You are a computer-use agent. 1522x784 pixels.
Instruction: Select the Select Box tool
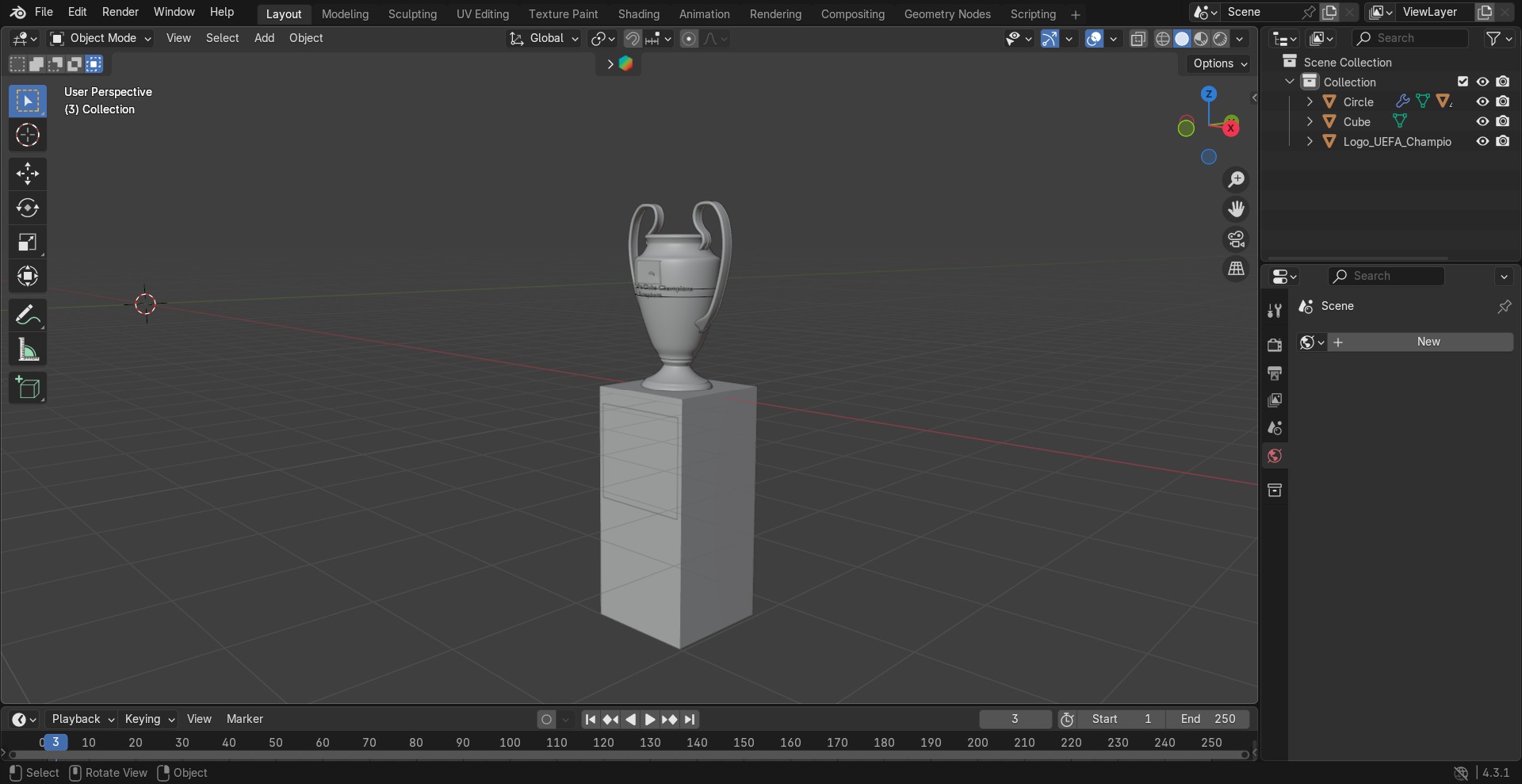click(28, 101)
